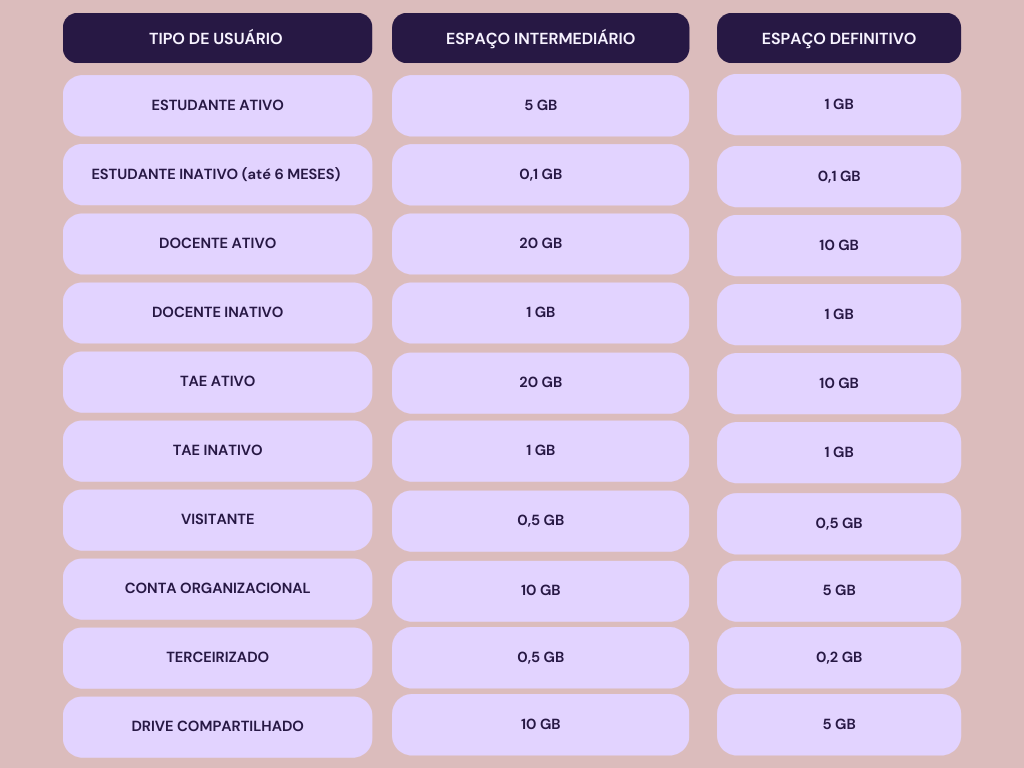The width and height of the screenshot is (1024, 768).
Task: Select TAE Ativo's 10 GB definitive cell
Action: 838,383
